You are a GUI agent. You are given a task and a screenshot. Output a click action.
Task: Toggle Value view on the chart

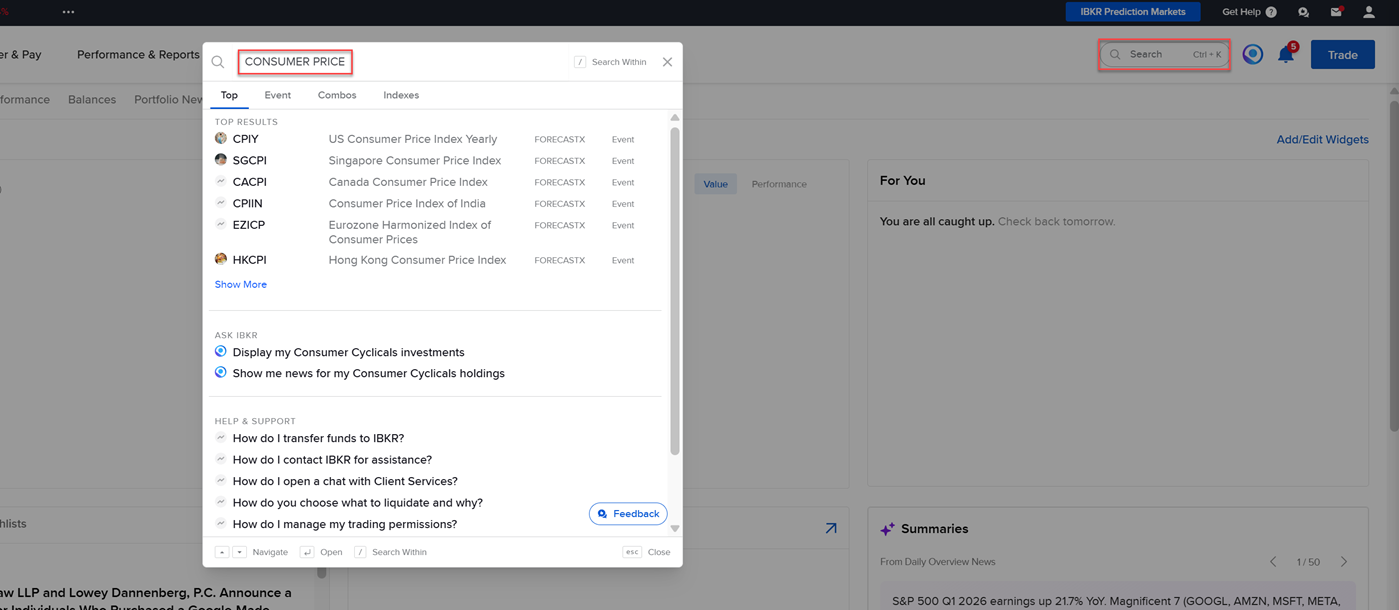(x=715, y=184)
